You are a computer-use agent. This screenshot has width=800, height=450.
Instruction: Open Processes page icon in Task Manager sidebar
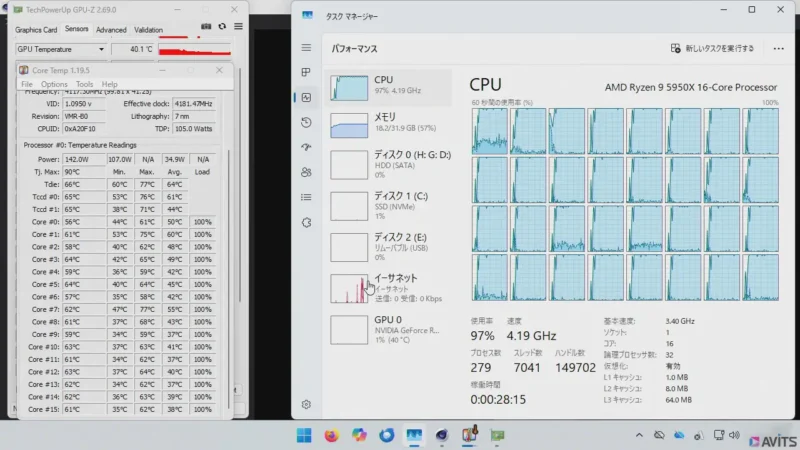pyautogui.click(x=306, y=72)
